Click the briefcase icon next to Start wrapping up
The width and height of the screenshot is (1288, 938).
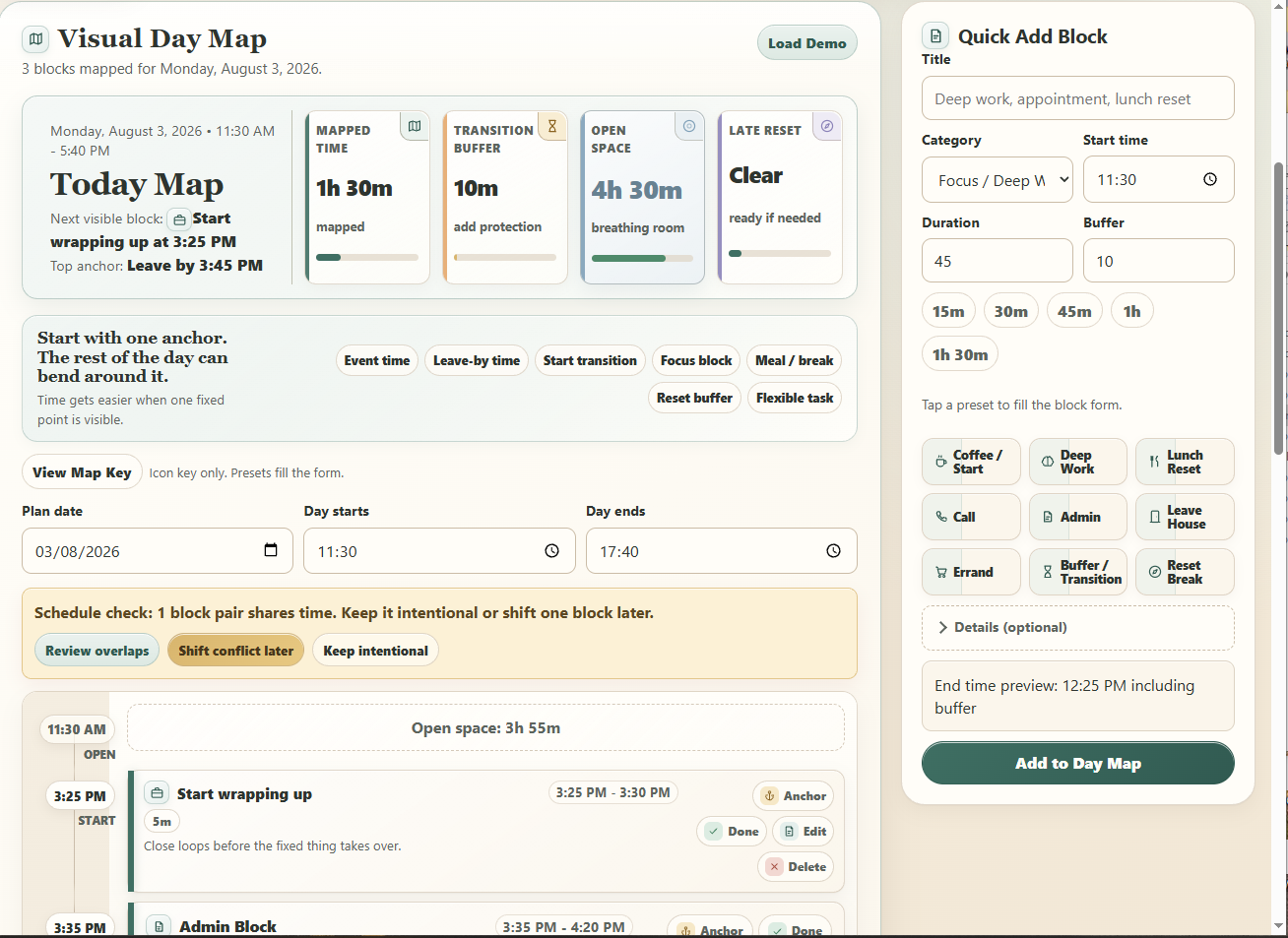157,793
